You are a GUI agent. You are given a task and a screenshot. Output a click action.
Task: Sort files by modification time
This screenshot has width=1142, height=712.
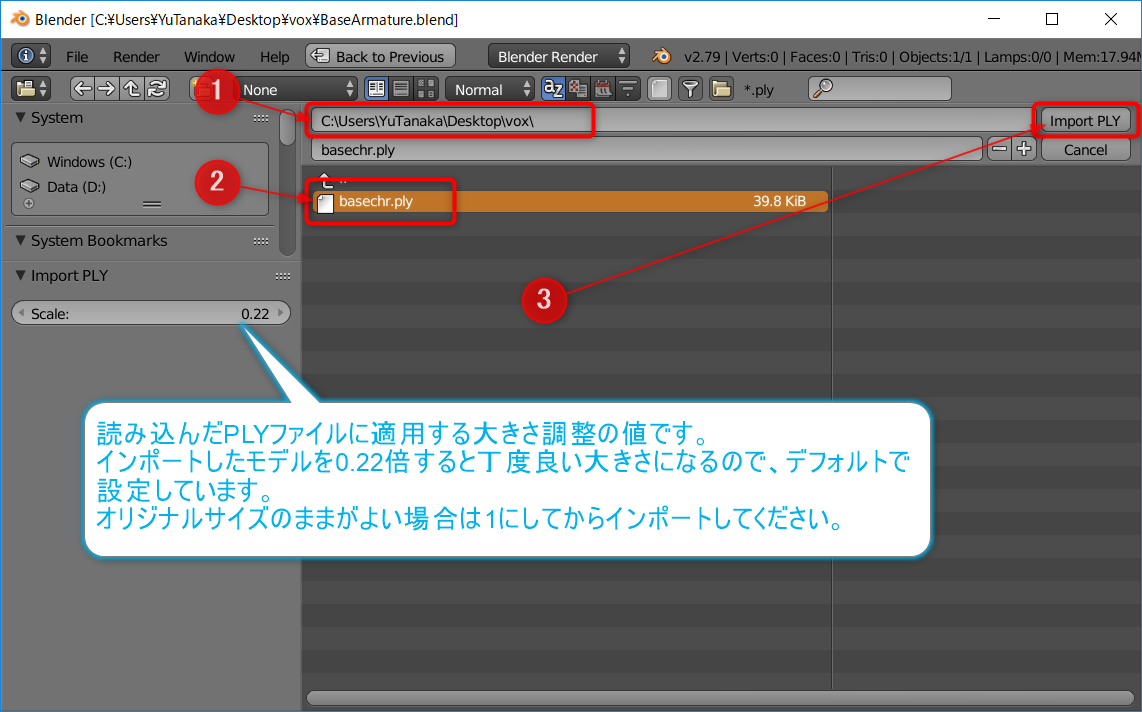(603, 89)
